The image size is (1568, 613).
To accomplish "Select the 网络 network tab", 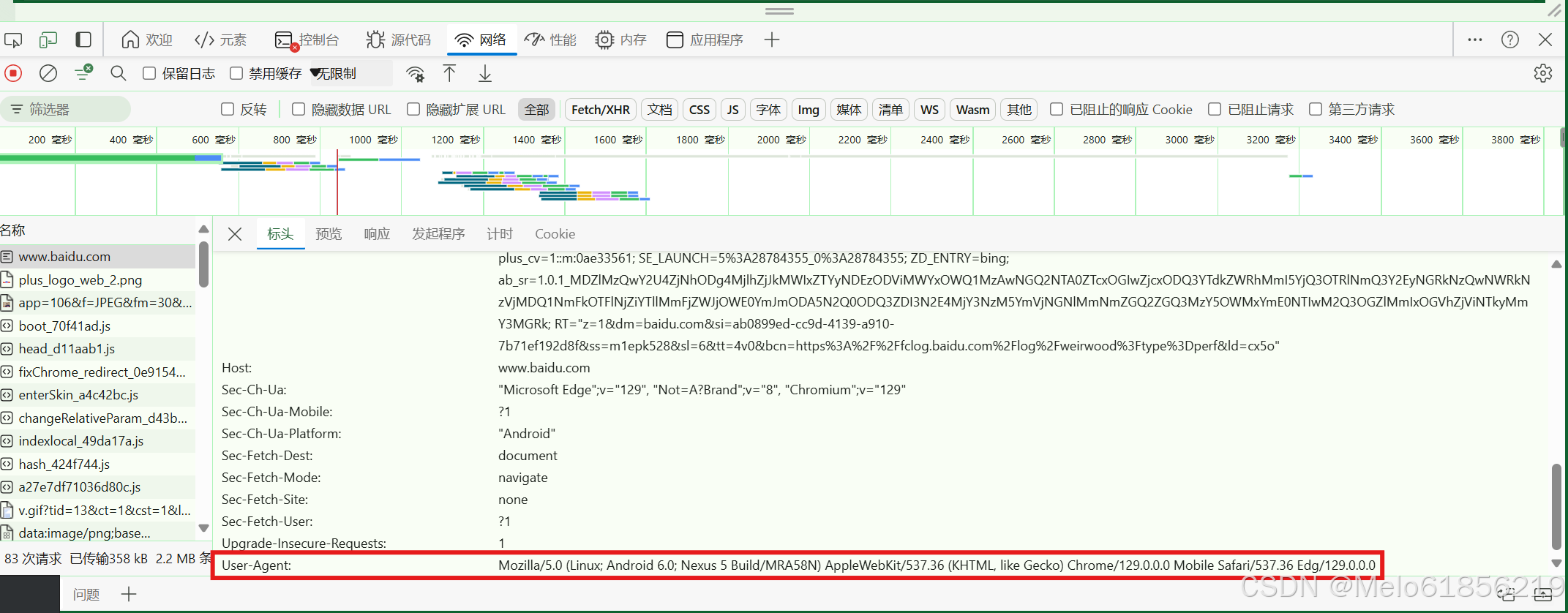I will tap(481, 40).
